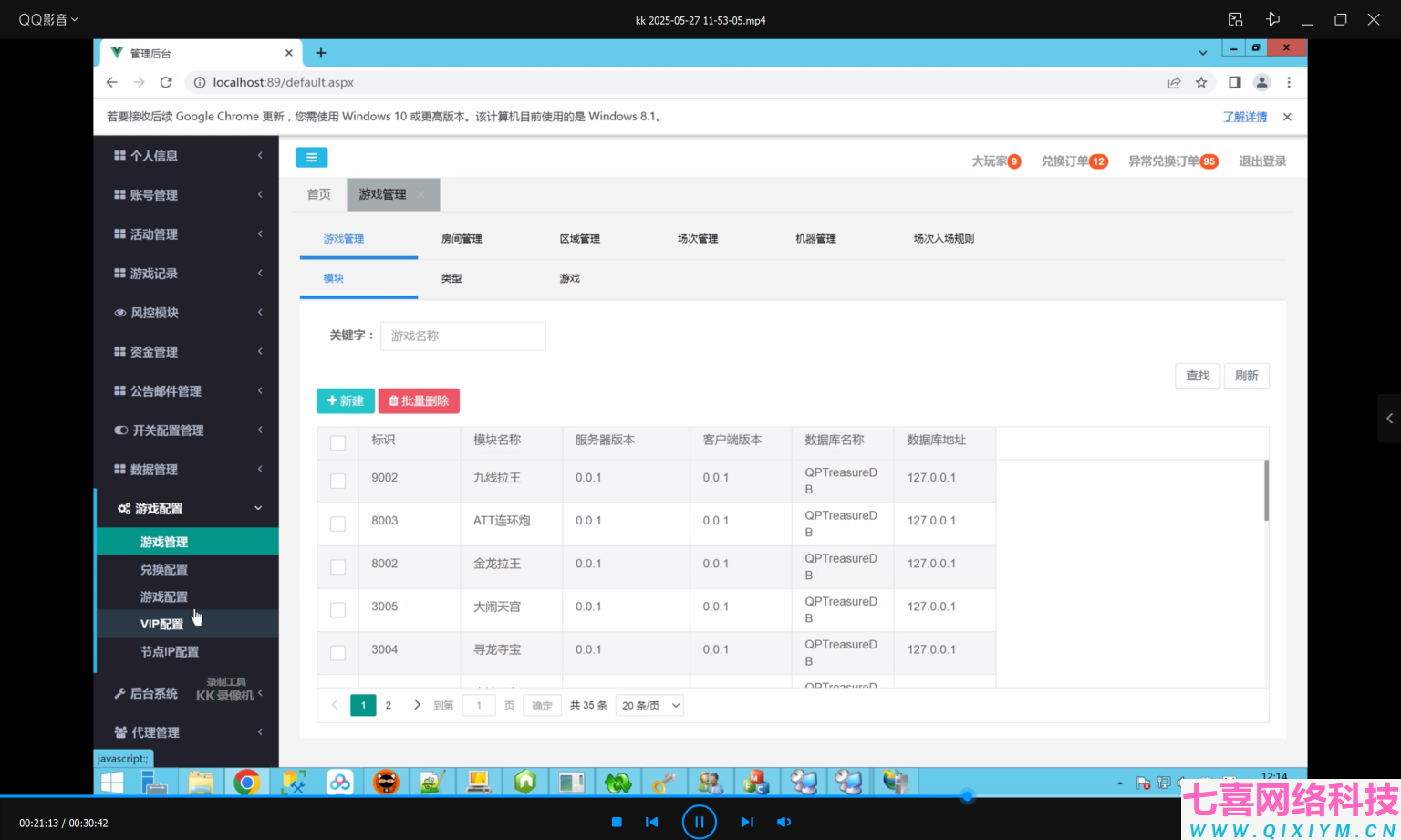Skip to previous video track

click(x=651, y=822)
